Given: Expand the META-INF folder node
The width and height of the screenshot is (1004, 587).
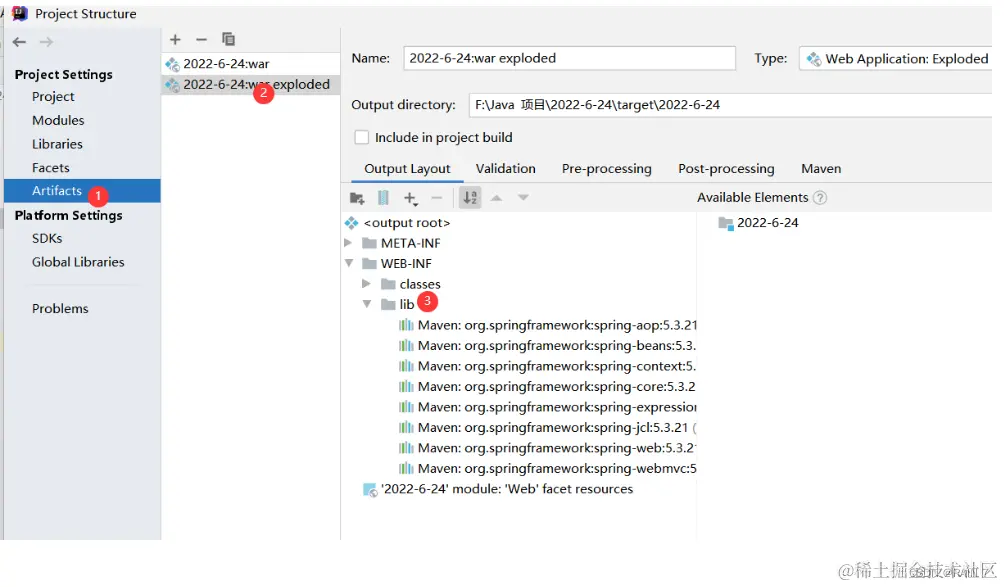Looking at the screenshot, I should point(348,243).
